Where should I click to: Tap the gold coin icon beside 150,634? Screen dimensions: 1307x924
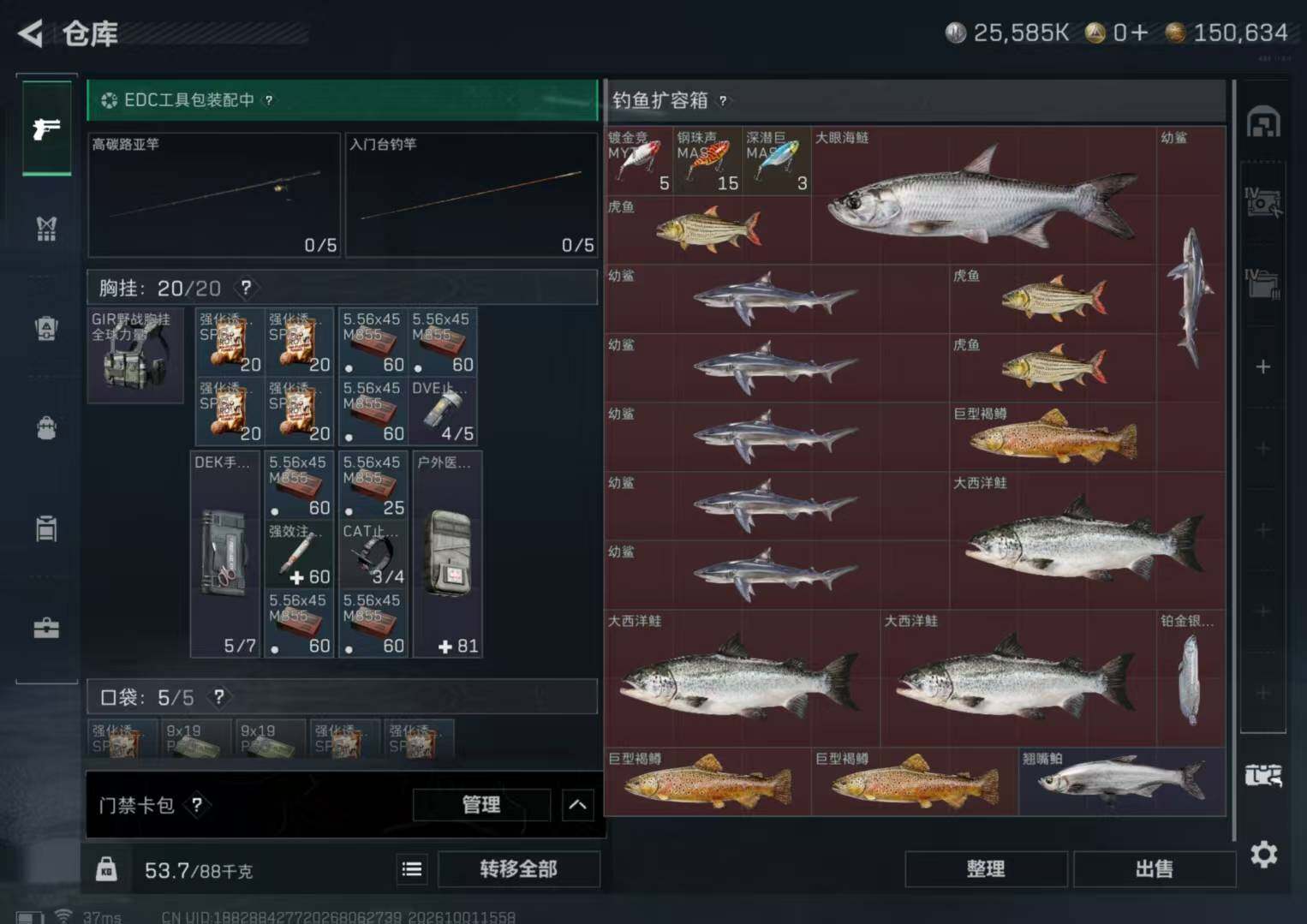(1176, 33)
